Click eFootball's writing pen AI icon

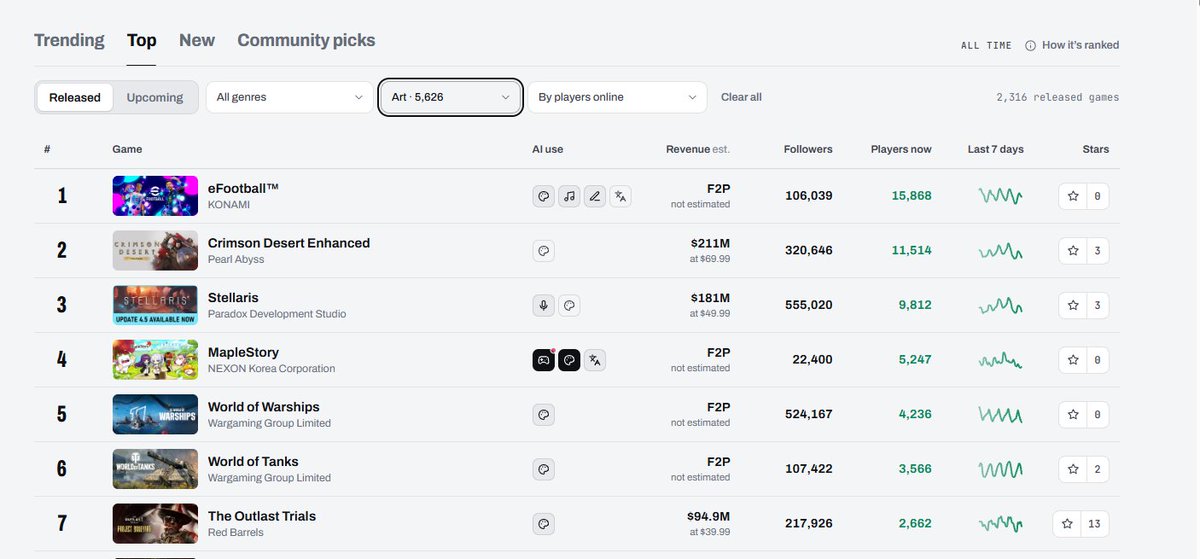(x=595, y=196)
